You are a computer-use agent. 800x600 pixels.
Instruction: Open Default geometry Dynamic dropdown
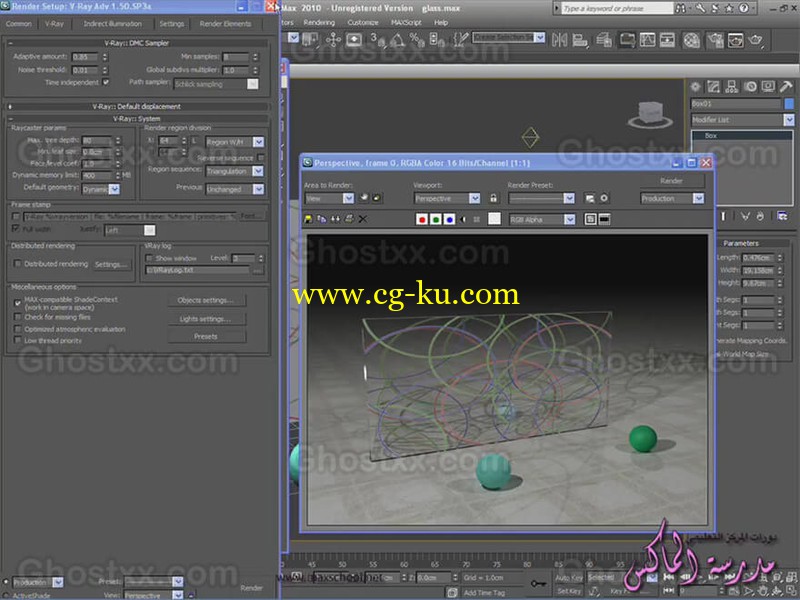(x=101, y=189)
